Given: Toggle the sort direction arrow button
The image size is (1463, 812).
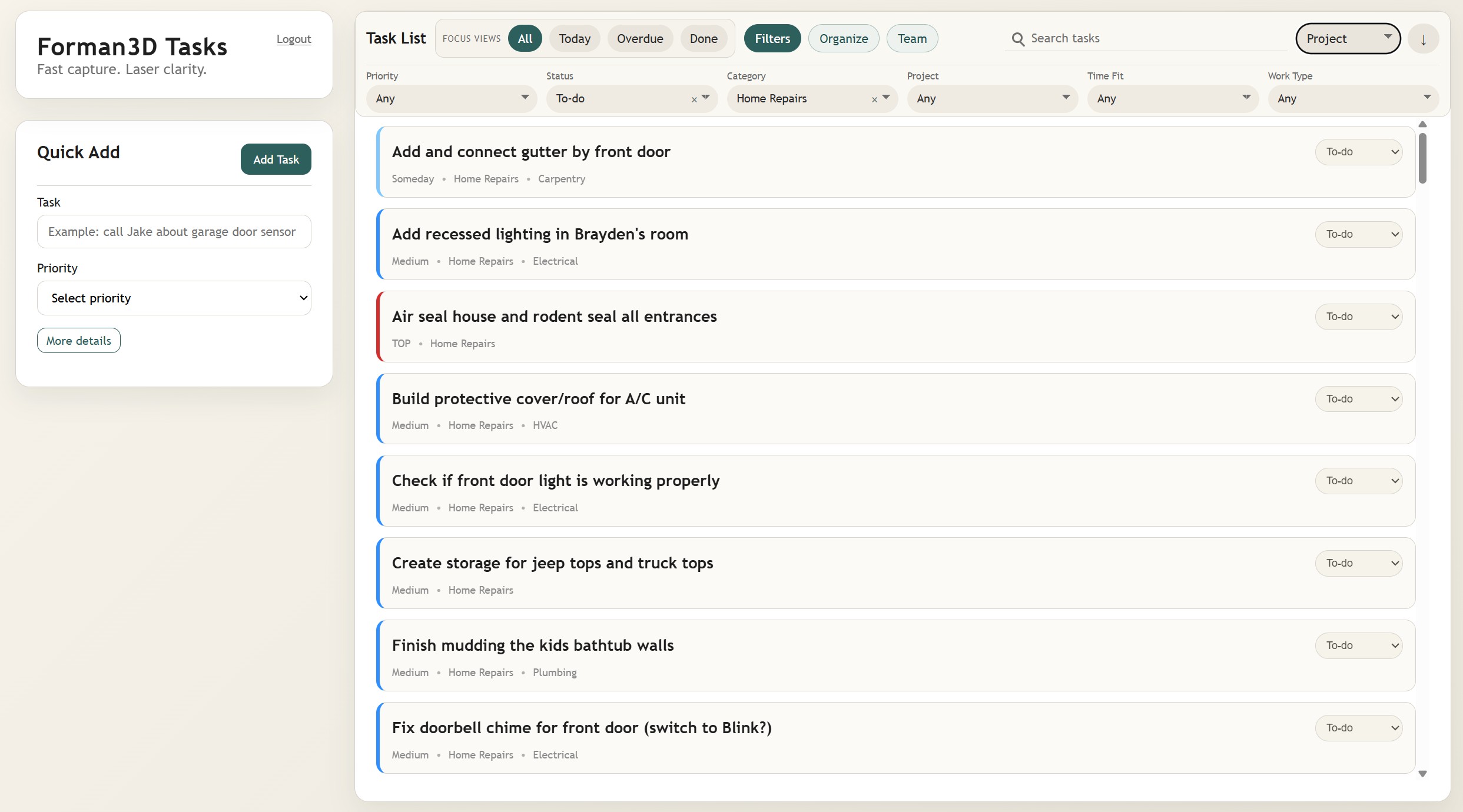Looking at the screenshot, I should point(1423,39).
